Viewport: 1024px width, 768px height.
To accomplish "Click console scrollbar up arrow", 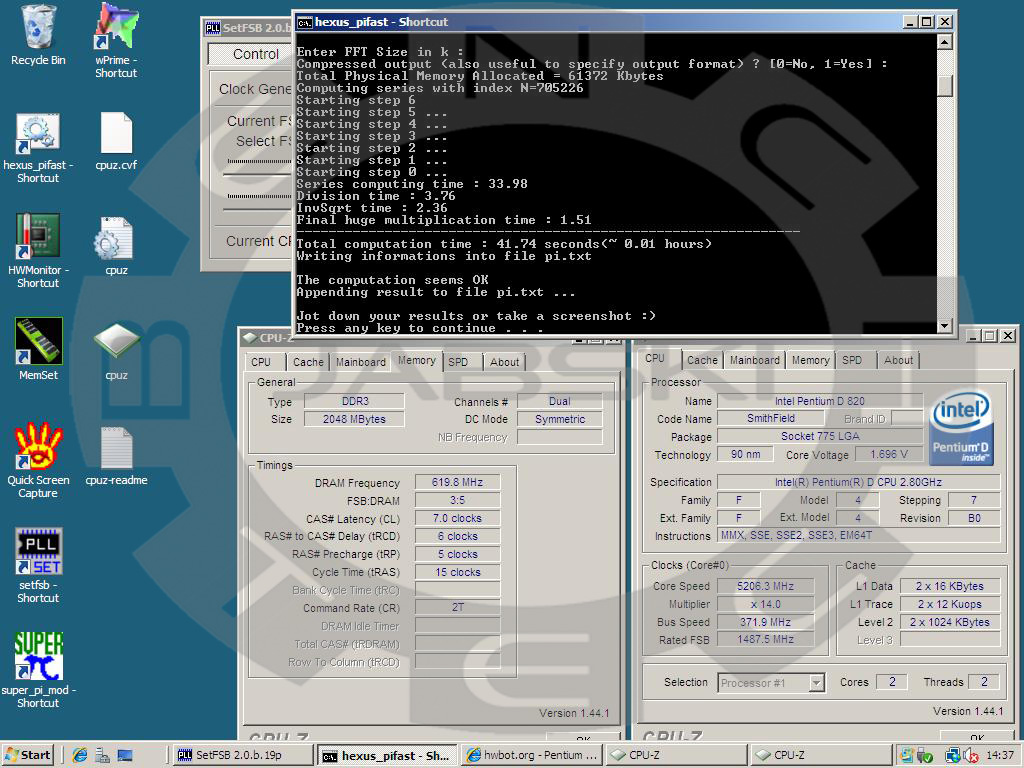I will (x=944, y=42).
